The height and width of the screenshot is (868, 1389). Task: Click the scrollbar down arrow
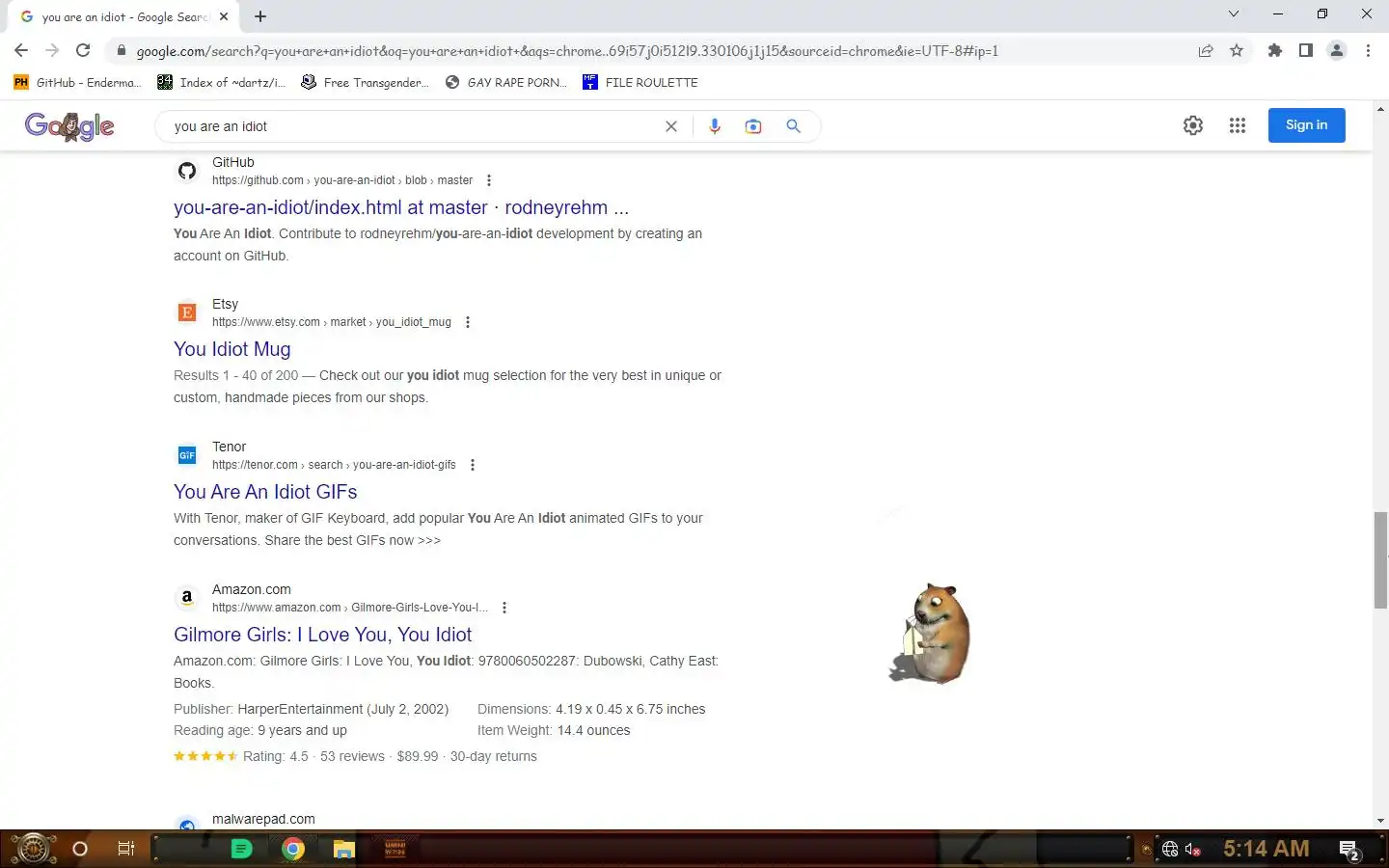tap(1380, 821)
